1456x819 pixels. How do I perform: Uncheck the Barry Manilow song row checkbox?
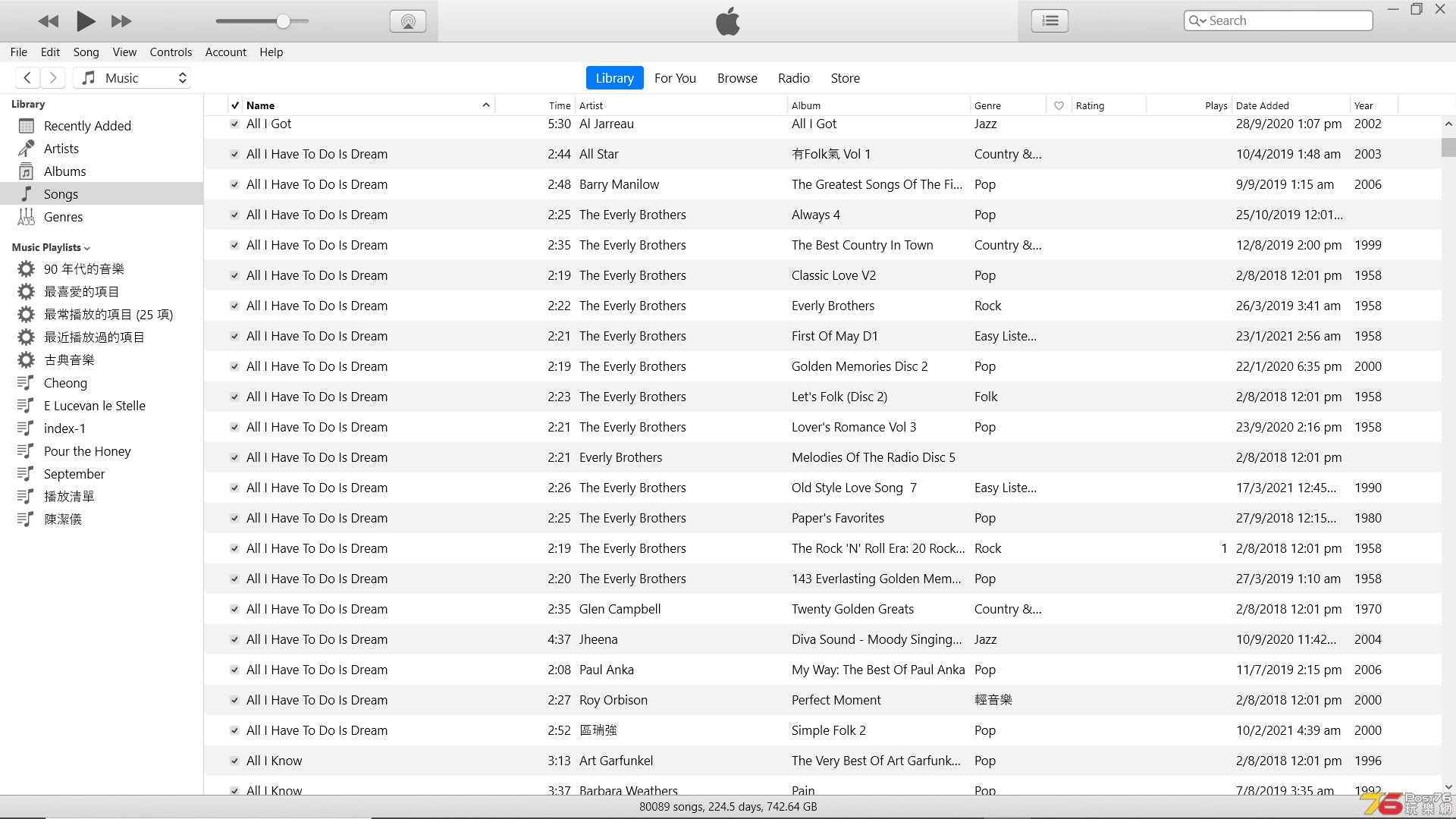click(234, 184)
